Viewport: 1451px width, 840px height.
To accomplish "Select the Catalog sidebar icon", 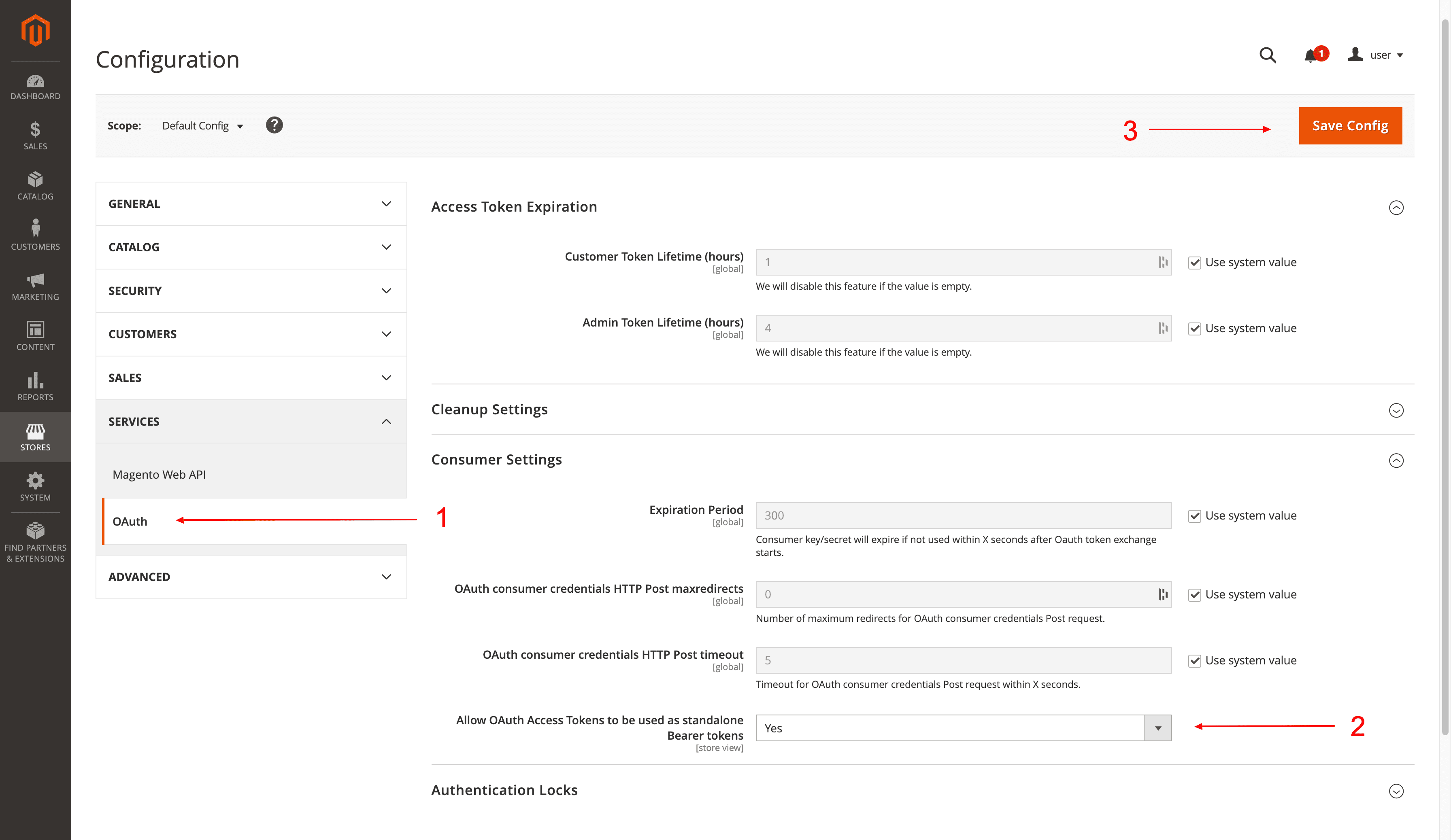I will click(x=35, y=183).
